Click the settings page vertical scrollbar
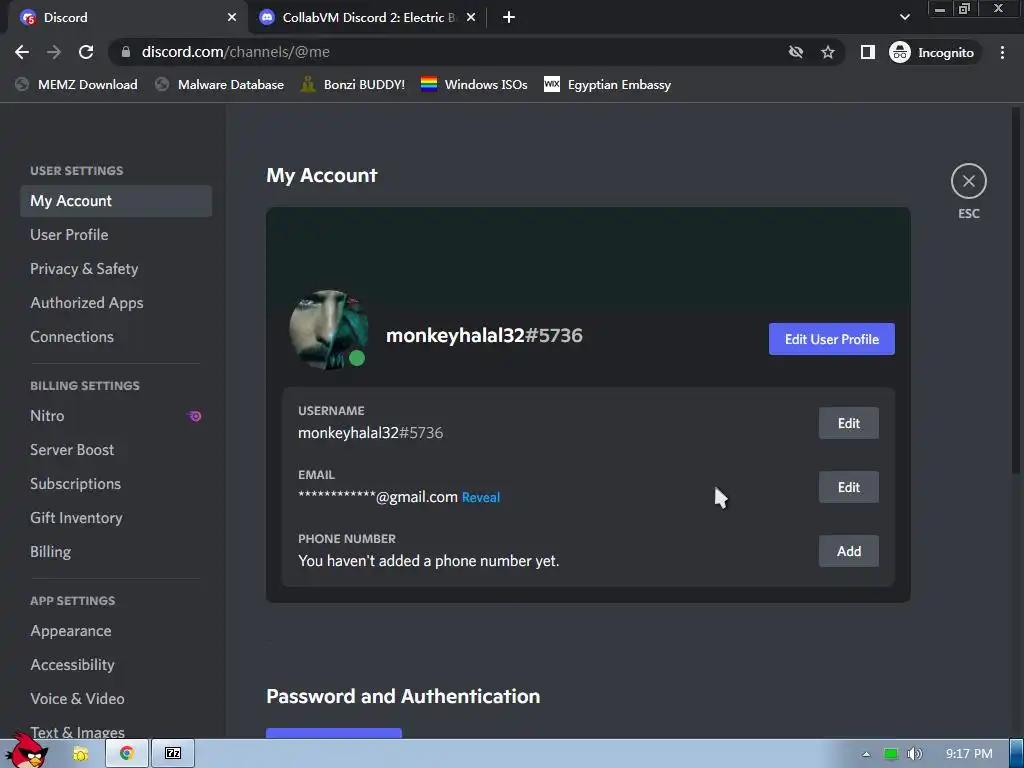The image size is (1024, 768). tap(1016, 291)
